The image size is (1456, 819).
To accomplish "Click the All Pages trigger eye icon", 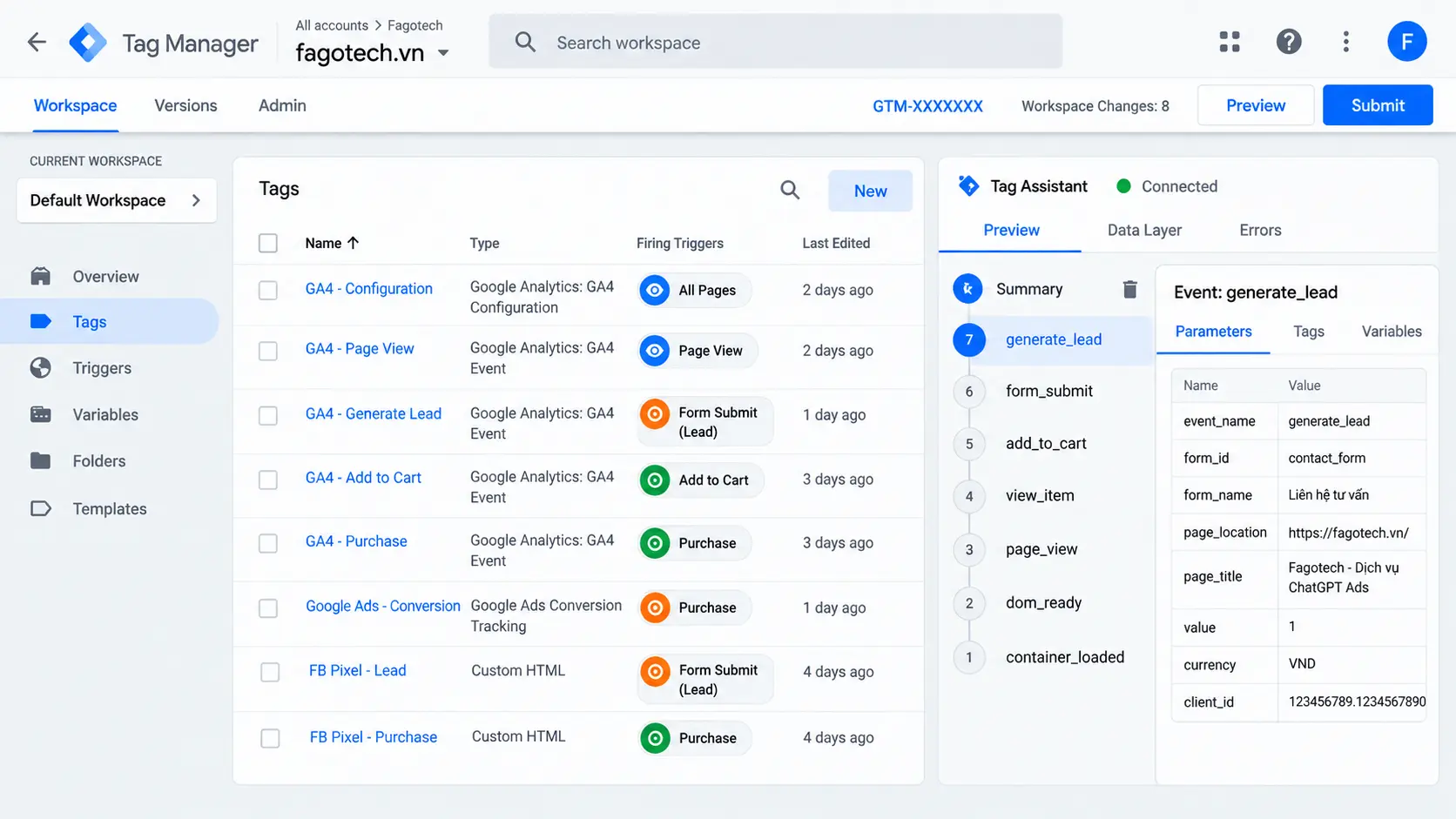I will [655, 290].
